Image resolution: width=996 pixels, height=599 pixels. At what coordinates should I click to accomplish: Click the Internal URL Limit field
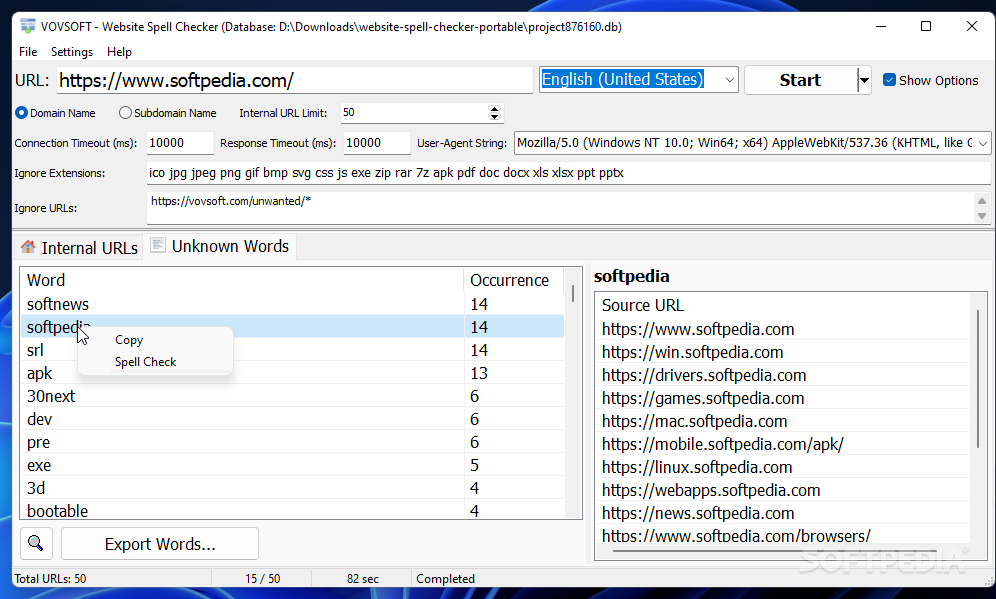click(414, 112)
